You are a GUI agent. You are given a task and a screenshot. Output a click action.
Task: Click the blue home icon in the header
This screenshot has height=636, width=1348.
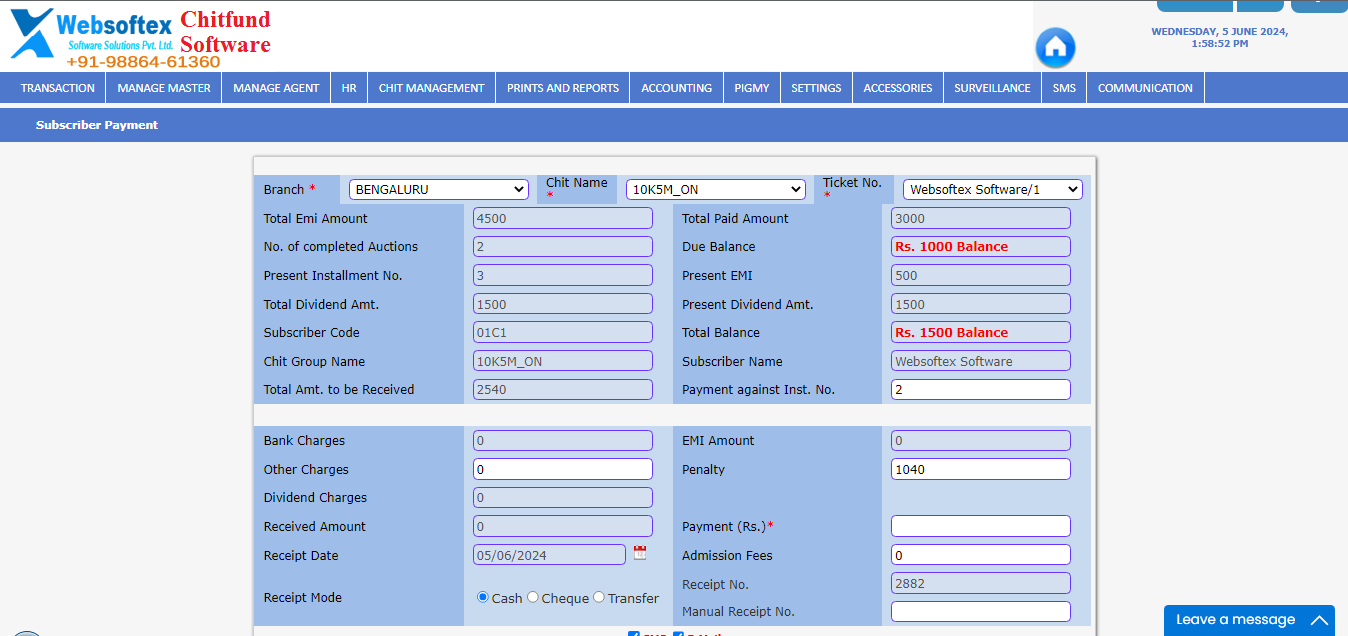1055,48
